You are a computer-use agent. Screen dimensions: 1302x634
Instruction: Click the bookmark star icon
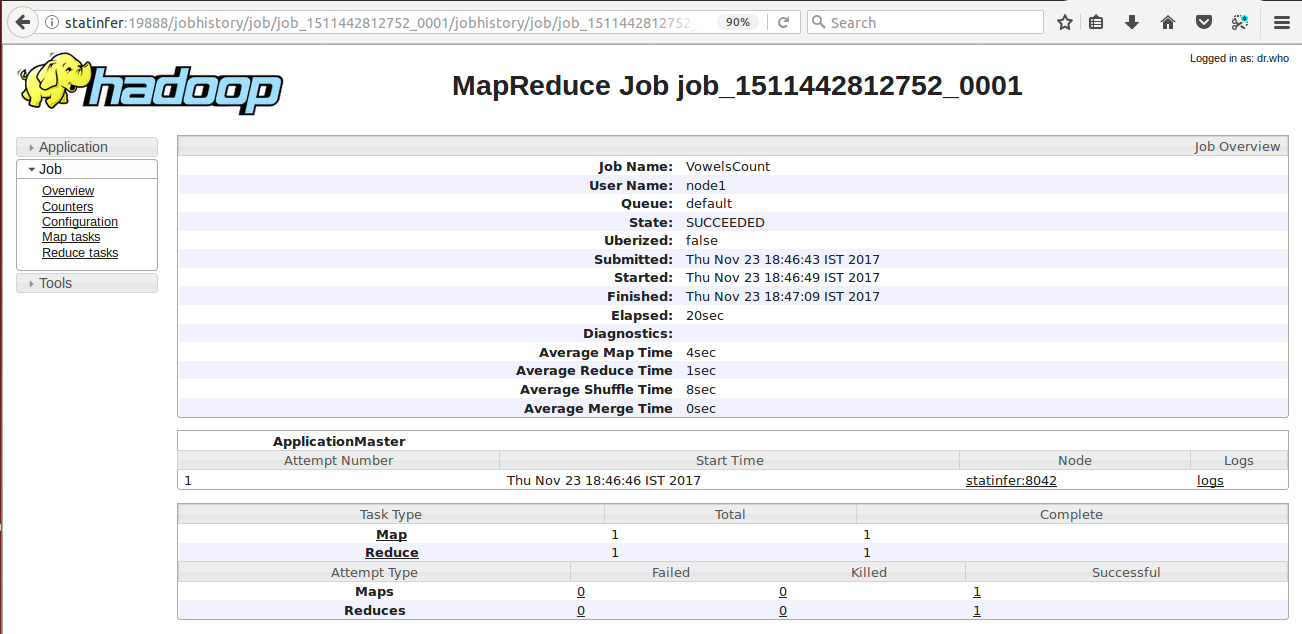point(1065,22)
